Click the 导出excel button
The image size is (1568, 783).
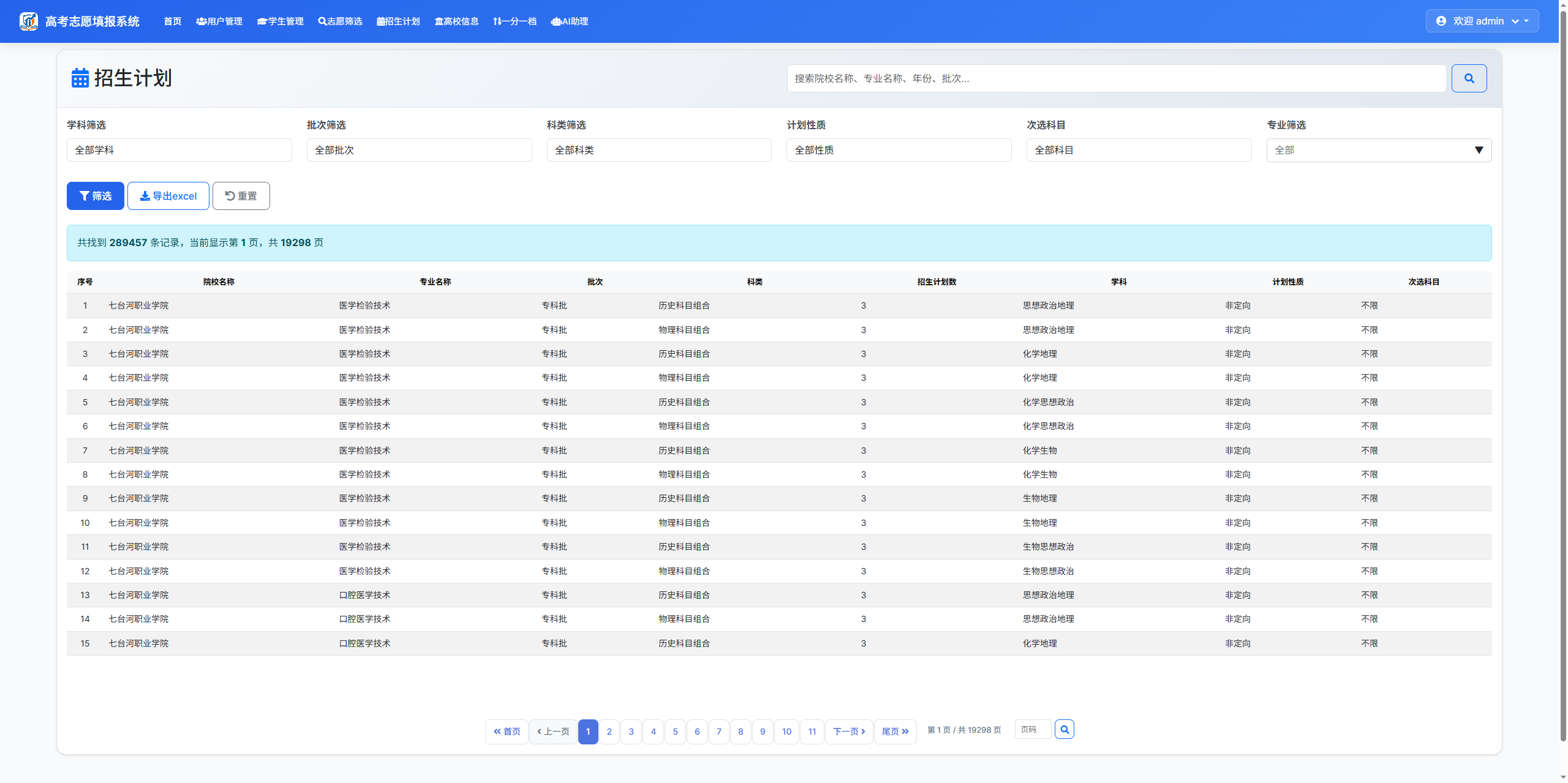[x=168, y=196]
